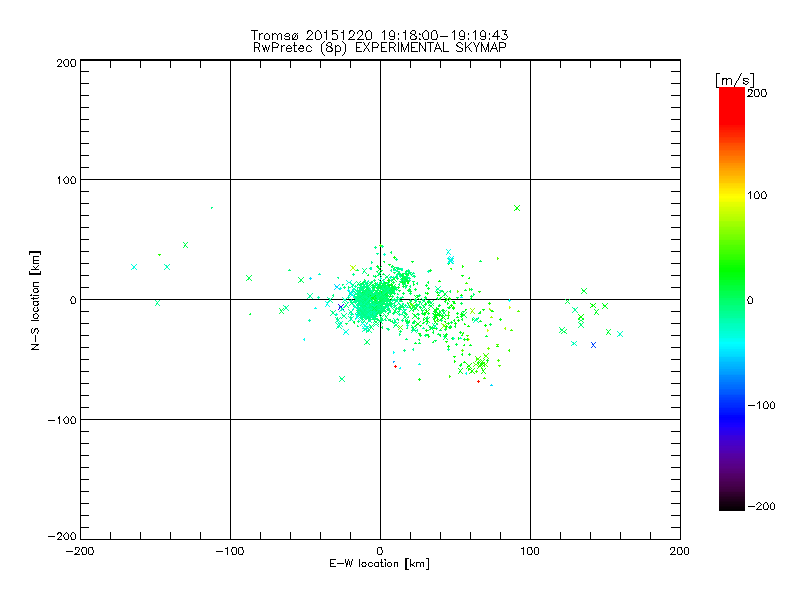
Task: Click the x-axis tick label '-100'
Action: pos(230,551)
